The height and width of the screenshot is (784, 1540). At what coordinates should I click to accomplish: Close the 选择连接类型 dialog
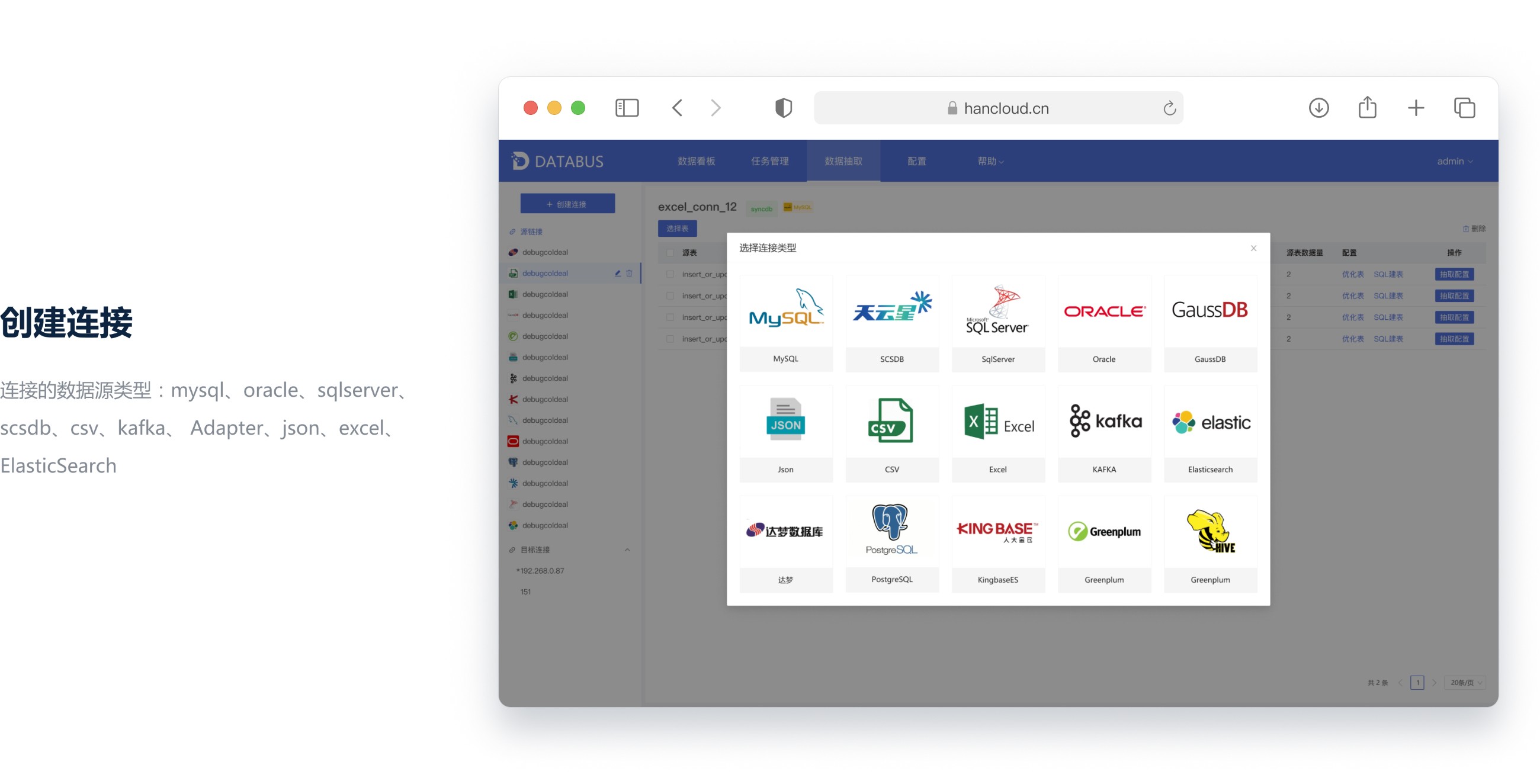coord(1253,248)
